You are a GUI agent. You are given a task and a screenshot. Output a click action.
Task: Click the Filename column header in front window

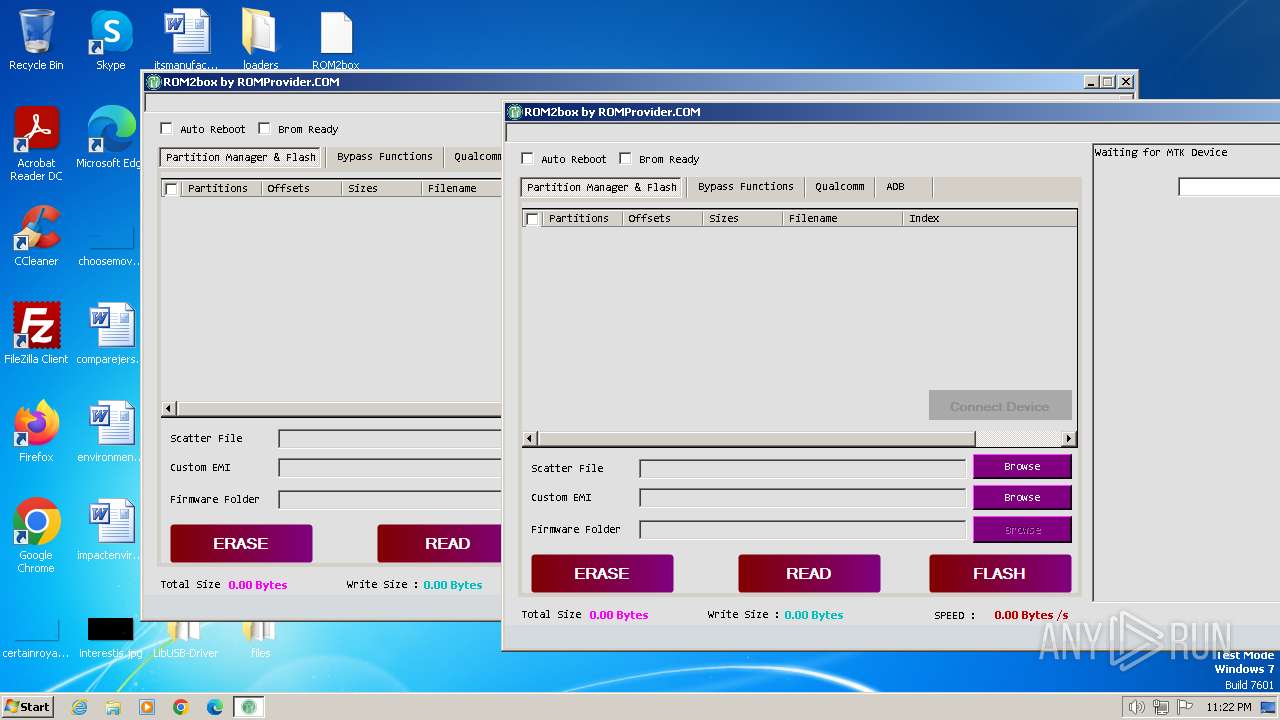tap(843, 218)
